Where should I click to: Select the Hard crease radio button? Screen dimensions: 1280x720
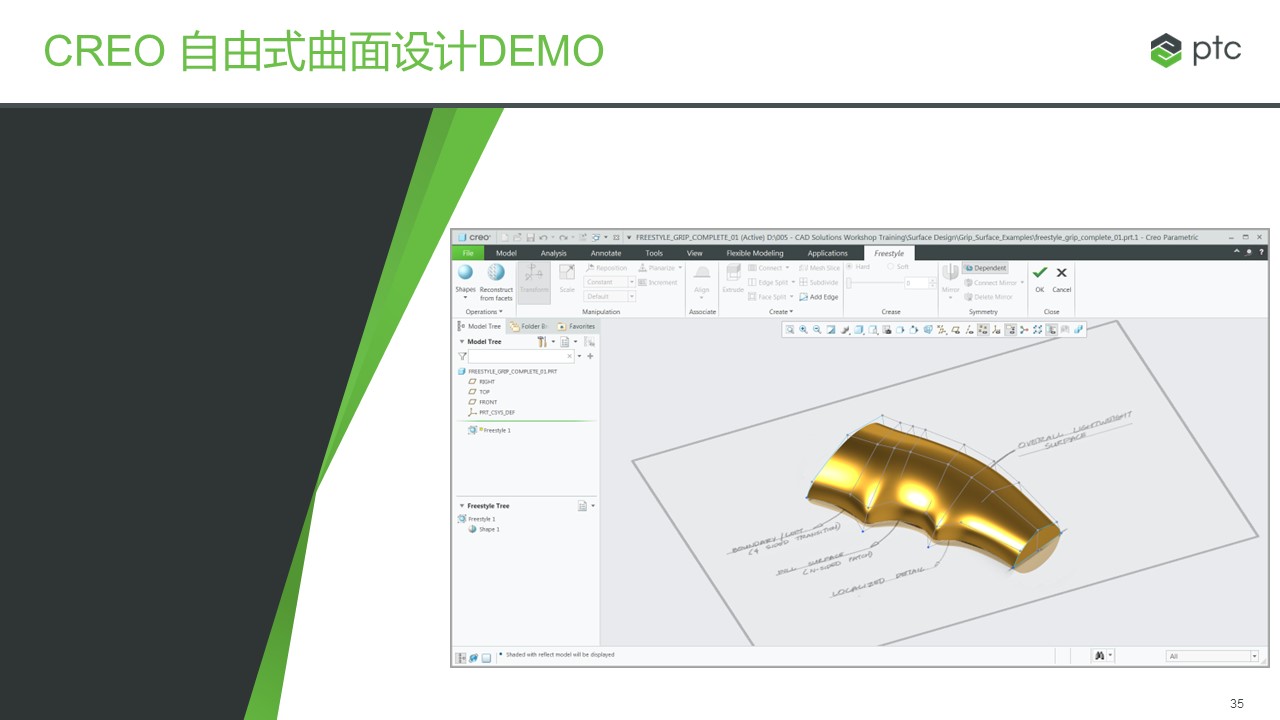click(858, 267)
